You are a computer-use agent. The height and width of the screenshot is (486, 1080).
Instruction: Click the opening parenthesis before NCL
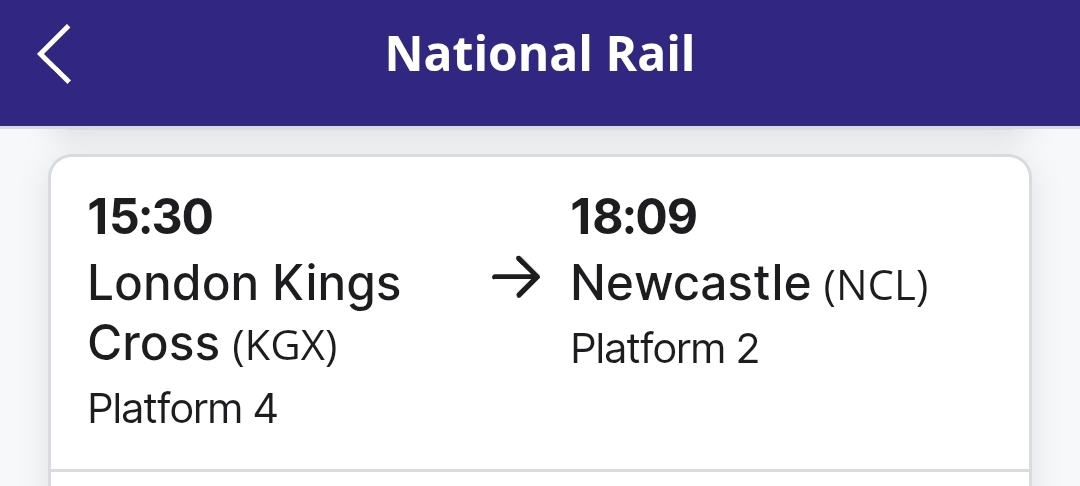(829, 288)
